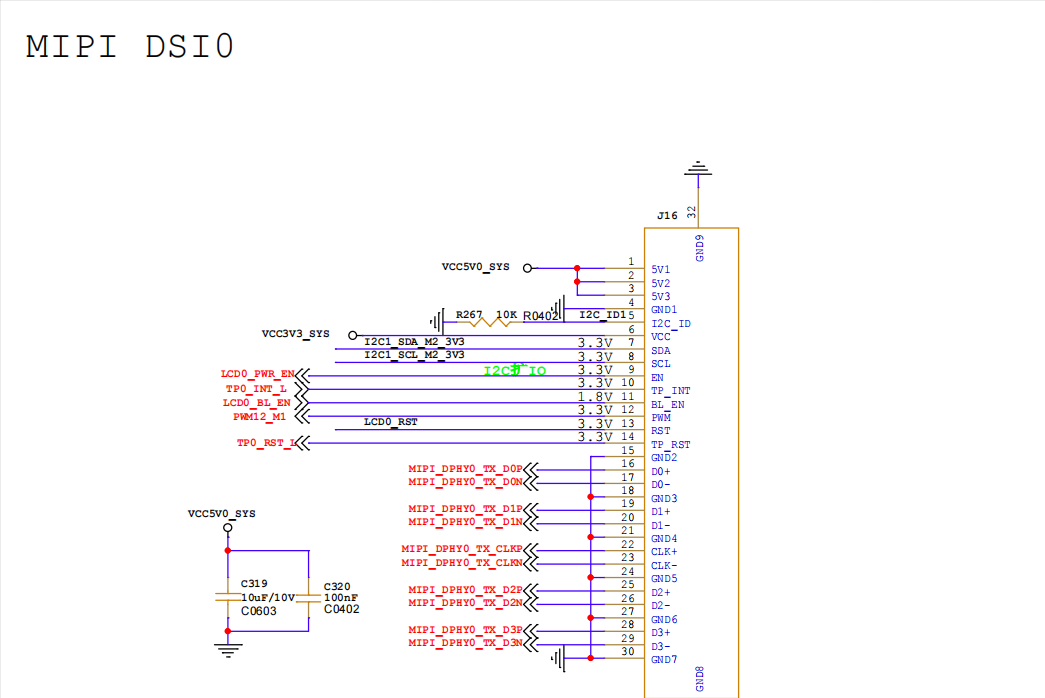Click the GND8 pin name at J16 bottom
This screenshot has height=698, width=1045.
(x=699, y=678)
